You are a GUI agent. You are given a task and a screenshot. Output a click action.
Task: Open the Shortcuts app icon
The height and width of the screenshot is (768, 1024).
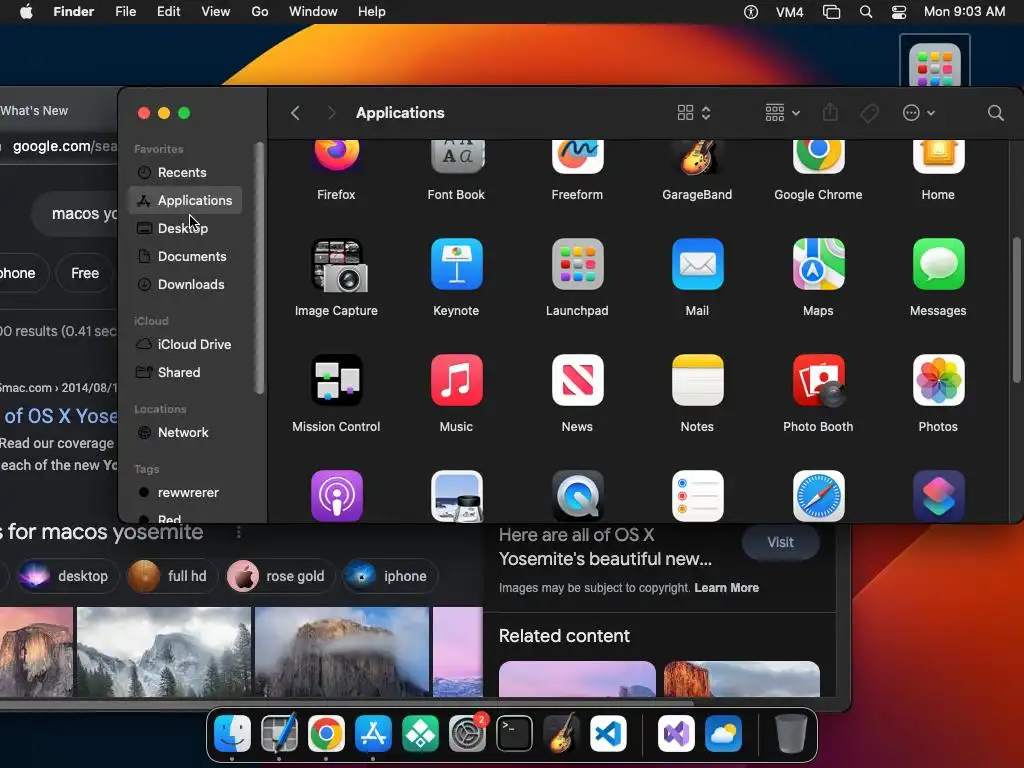[938, 496]
